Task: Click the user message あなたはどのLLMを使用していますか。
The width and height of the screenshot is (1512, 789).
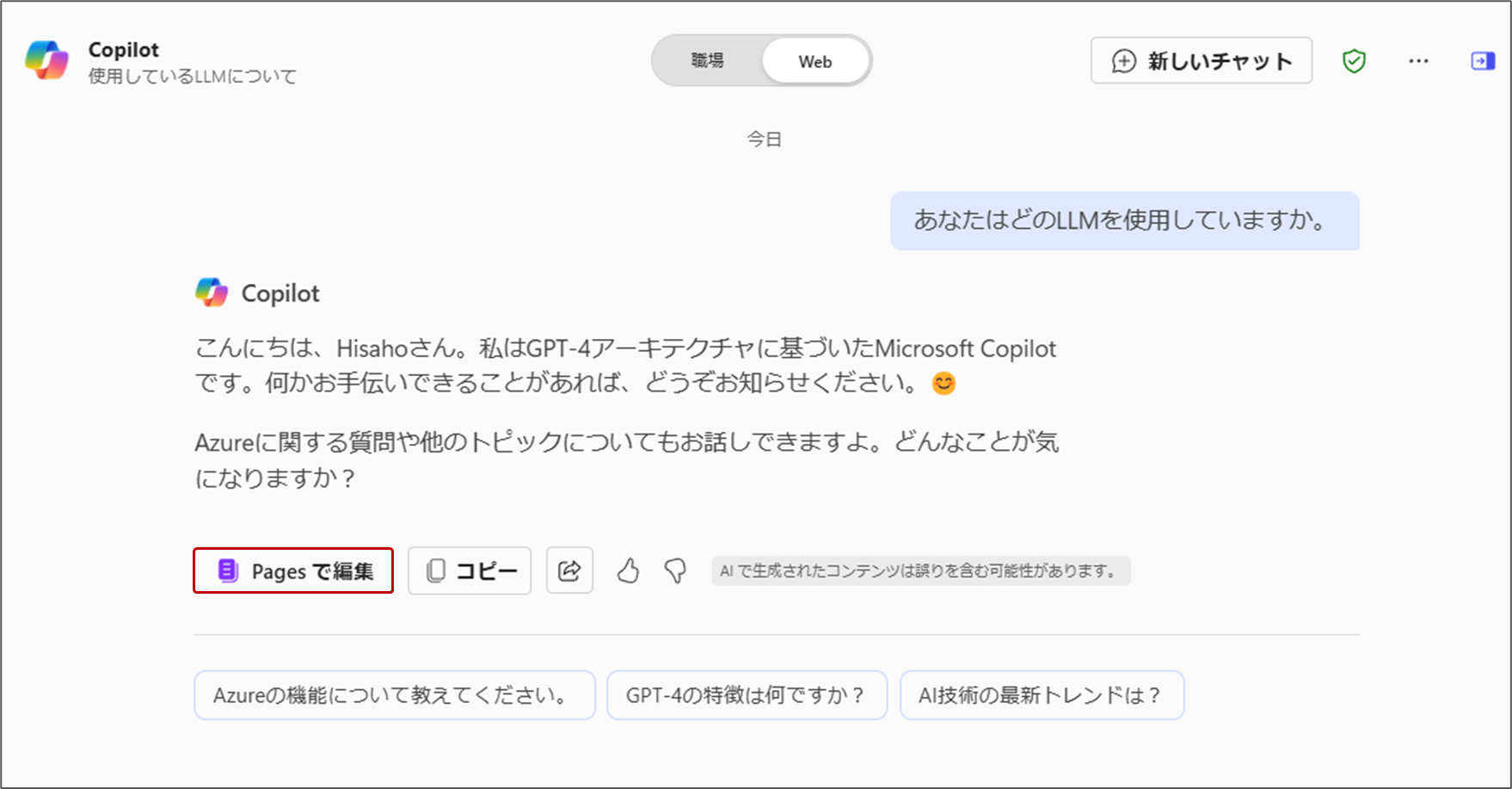Action: (x=1125, y=221)
